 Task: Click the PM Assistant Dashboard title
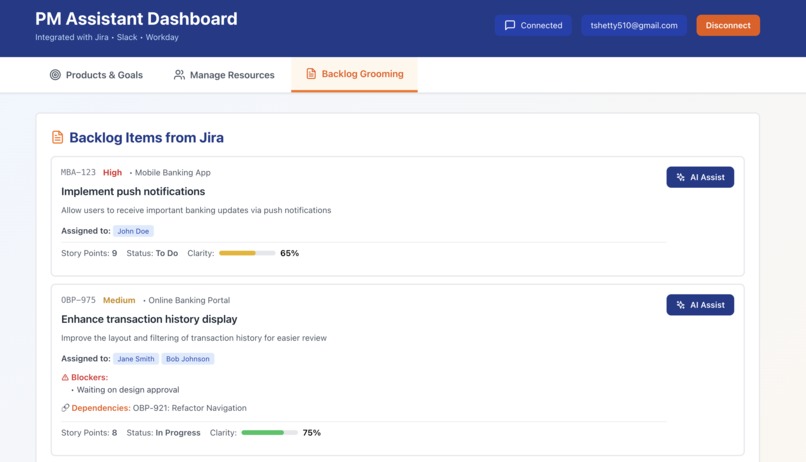tap(136, 19)
